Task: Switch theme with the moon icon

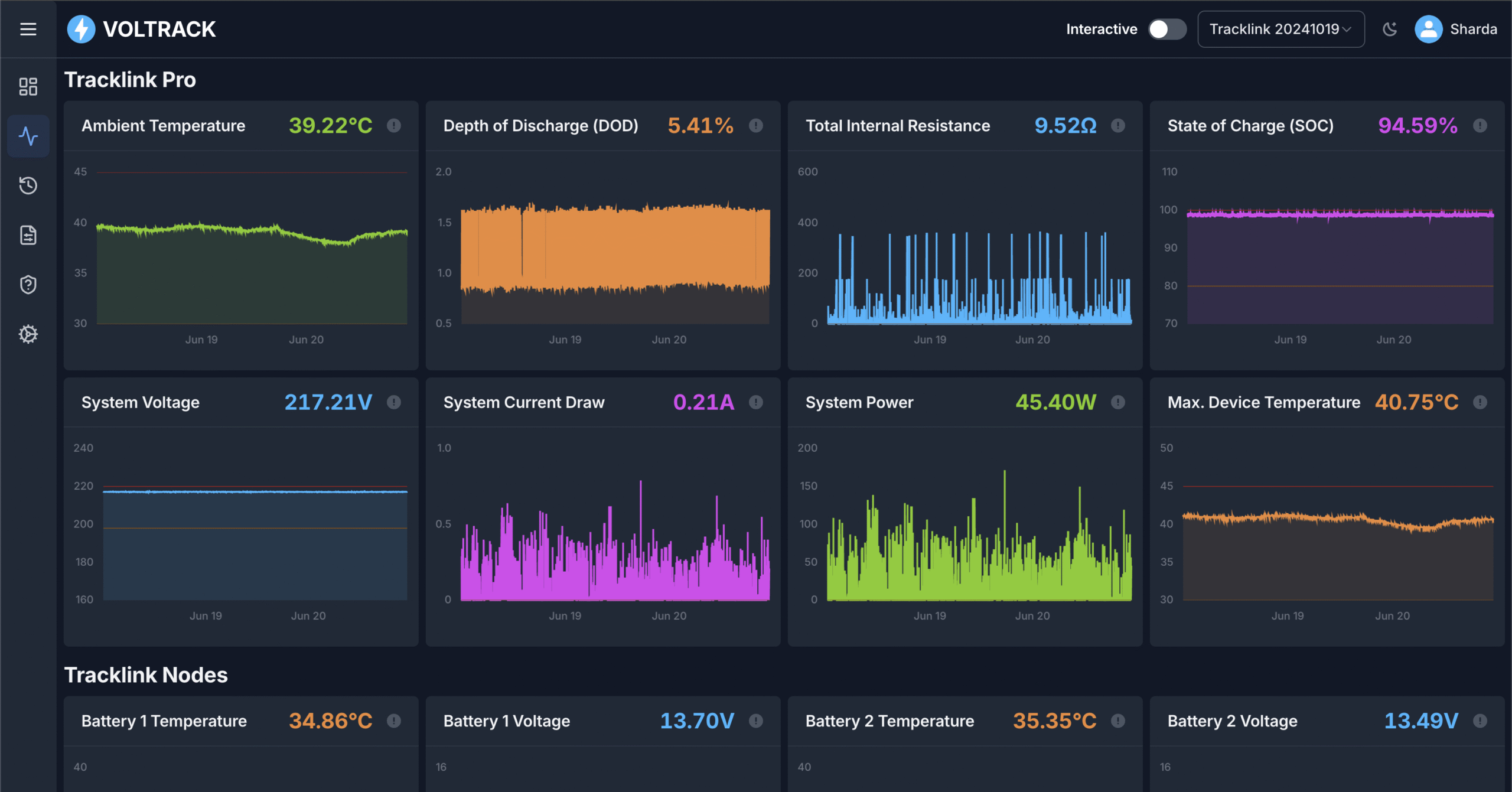Action: click(1390, 29)
